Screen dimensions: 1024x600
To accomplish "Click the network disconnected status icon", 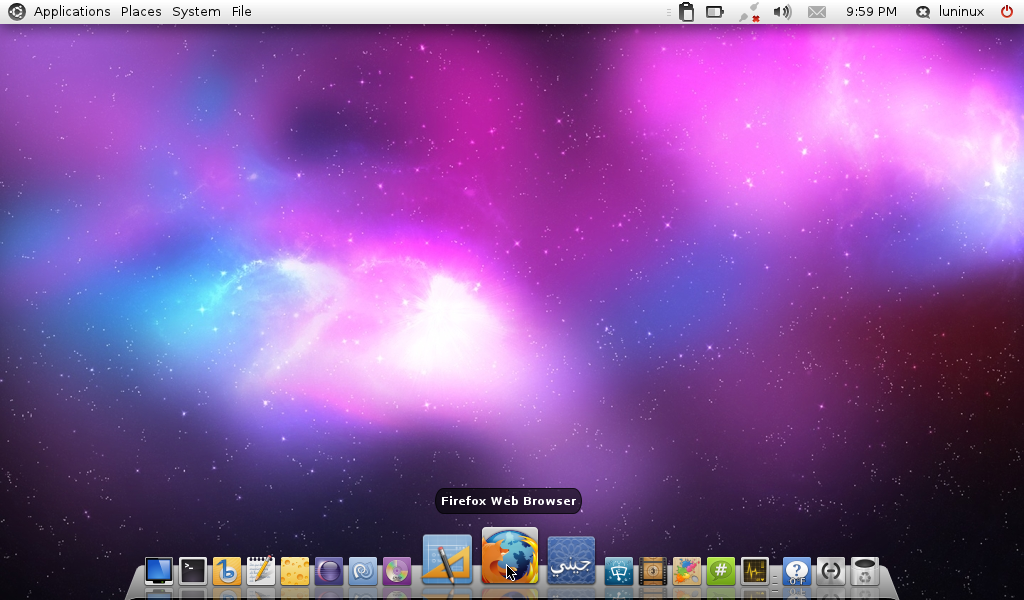I will (749, 12).
